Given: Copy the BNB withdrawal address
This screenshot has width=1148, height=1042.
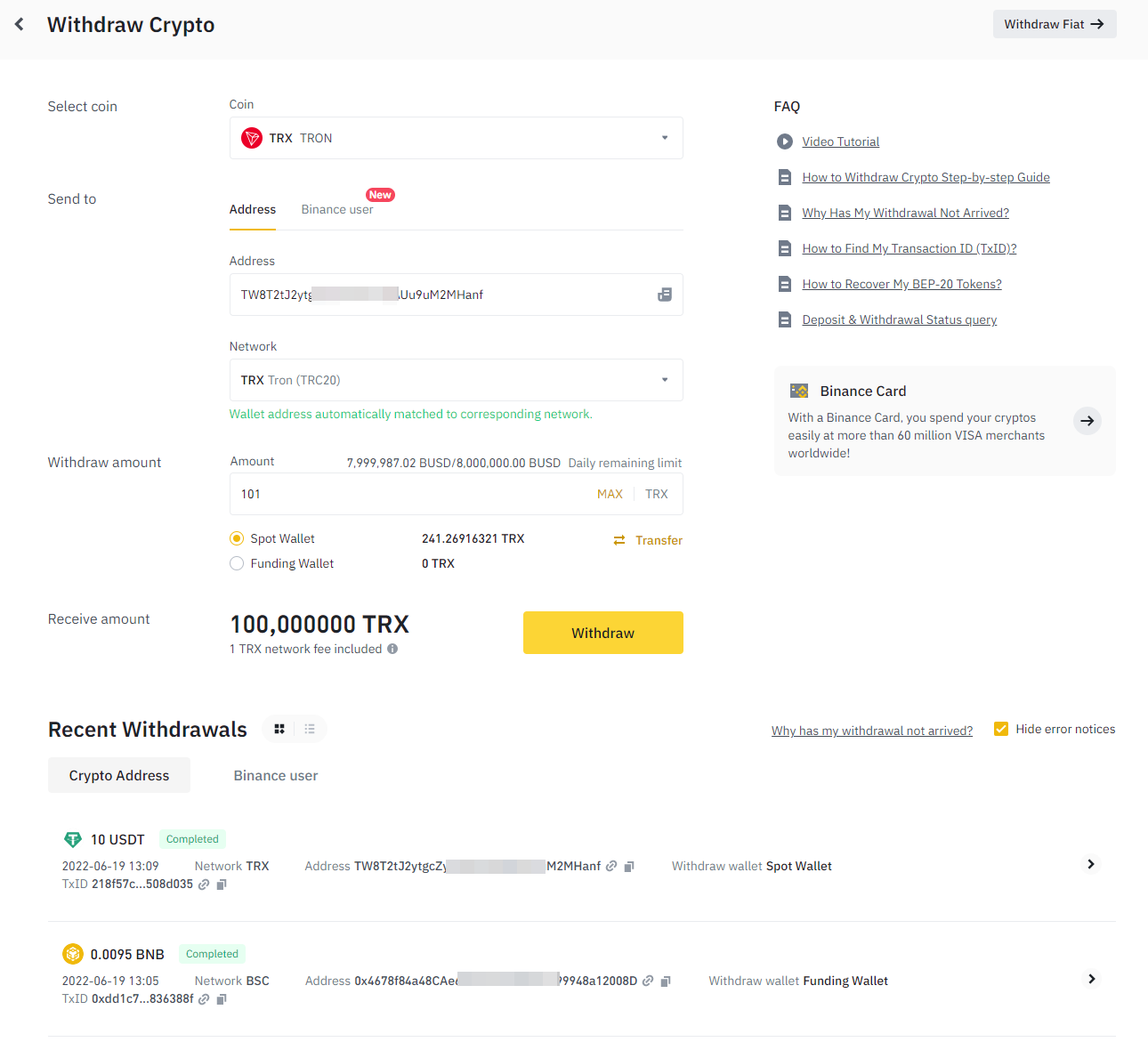Looking at the screenshot, I should 666,981.
